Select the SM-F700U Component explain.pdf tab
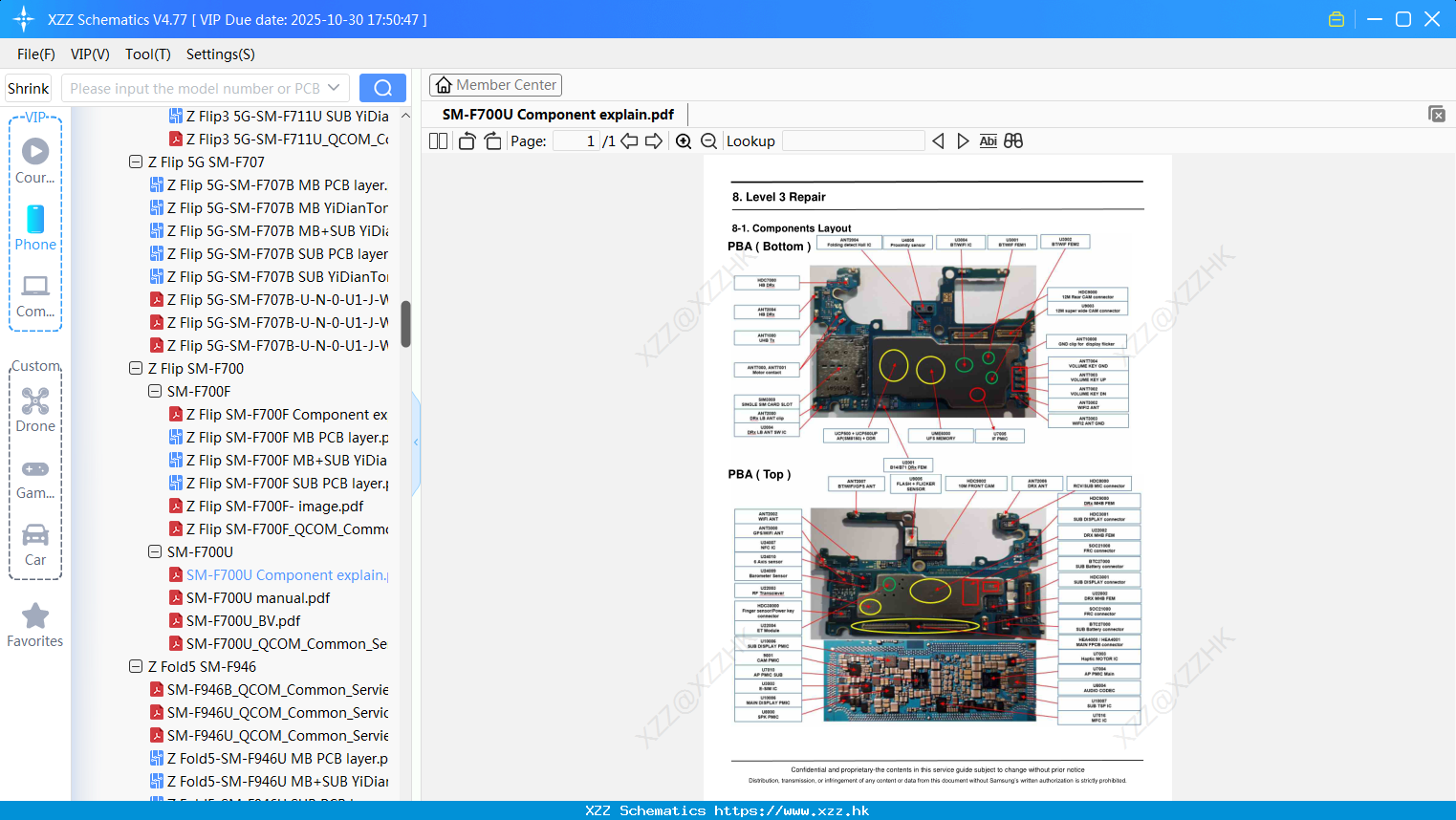Screen dimensions: 1456x820 [558, 115]
